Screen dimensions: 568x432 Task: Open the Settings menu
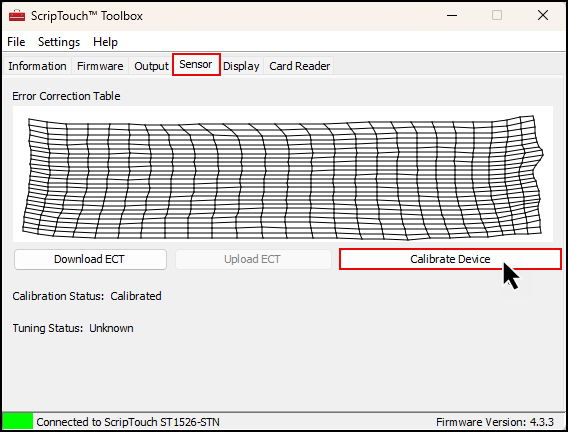[x=59, y=42]
